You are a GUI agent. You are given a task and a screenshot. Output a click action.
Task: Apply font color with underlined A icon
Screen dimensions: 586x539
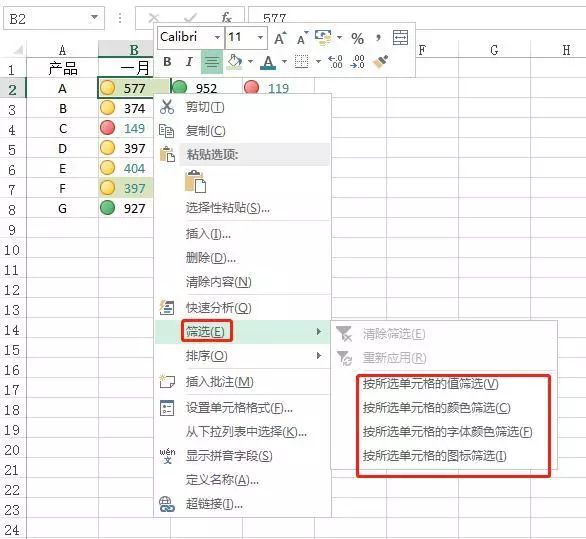(268, 62)
